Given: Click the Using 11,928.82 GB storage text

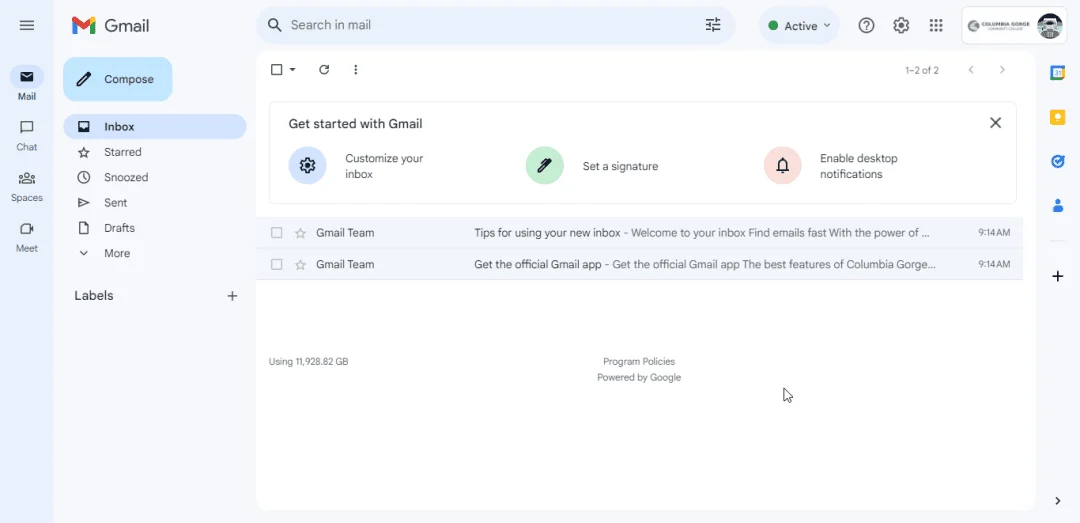Looking at the screenshot, I should [x=308, y=362].
